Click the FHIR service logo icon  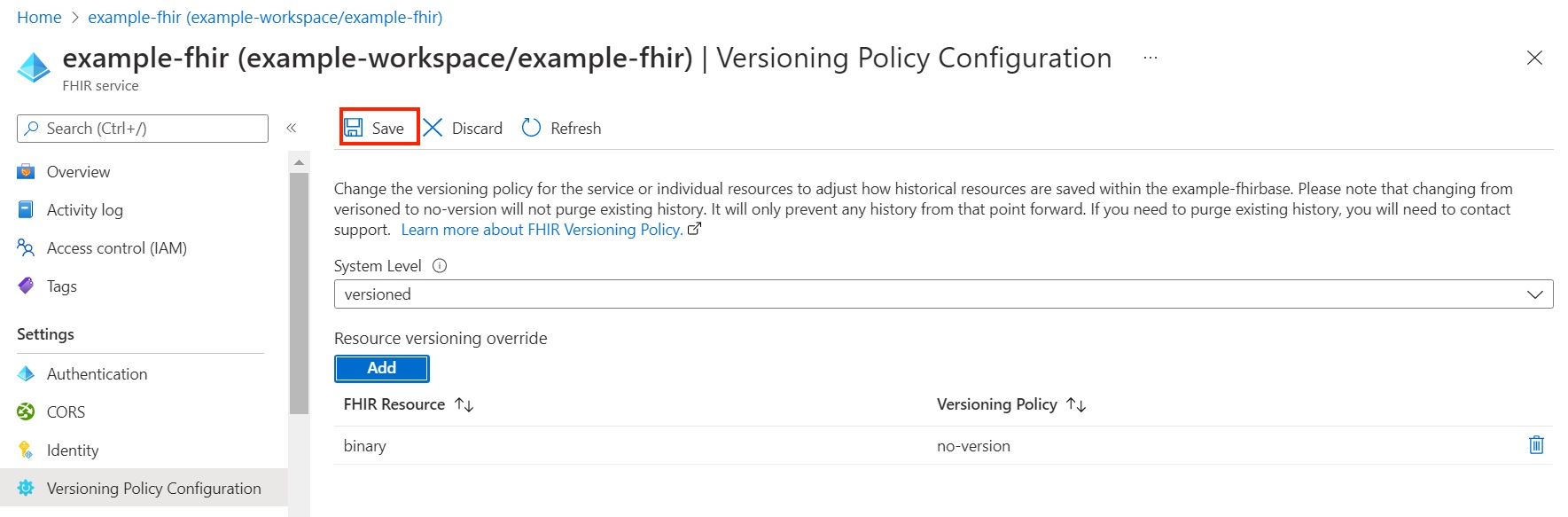(34, 67)
